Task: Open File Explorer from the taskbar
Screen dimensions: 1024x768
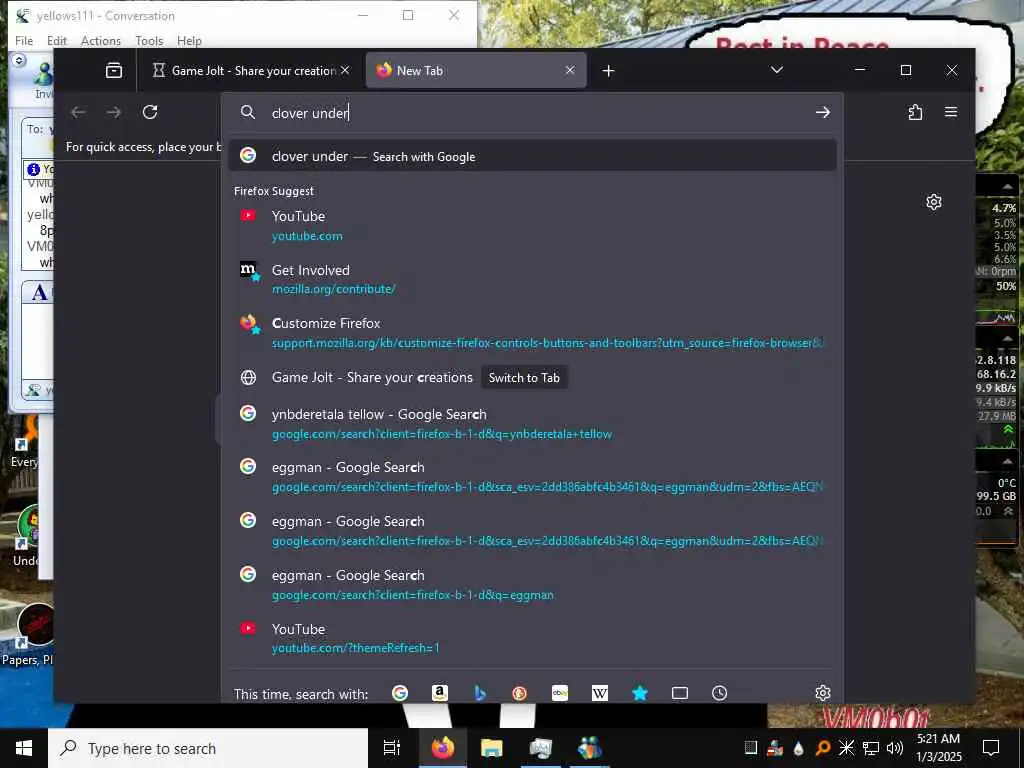Action: (491, 748)
